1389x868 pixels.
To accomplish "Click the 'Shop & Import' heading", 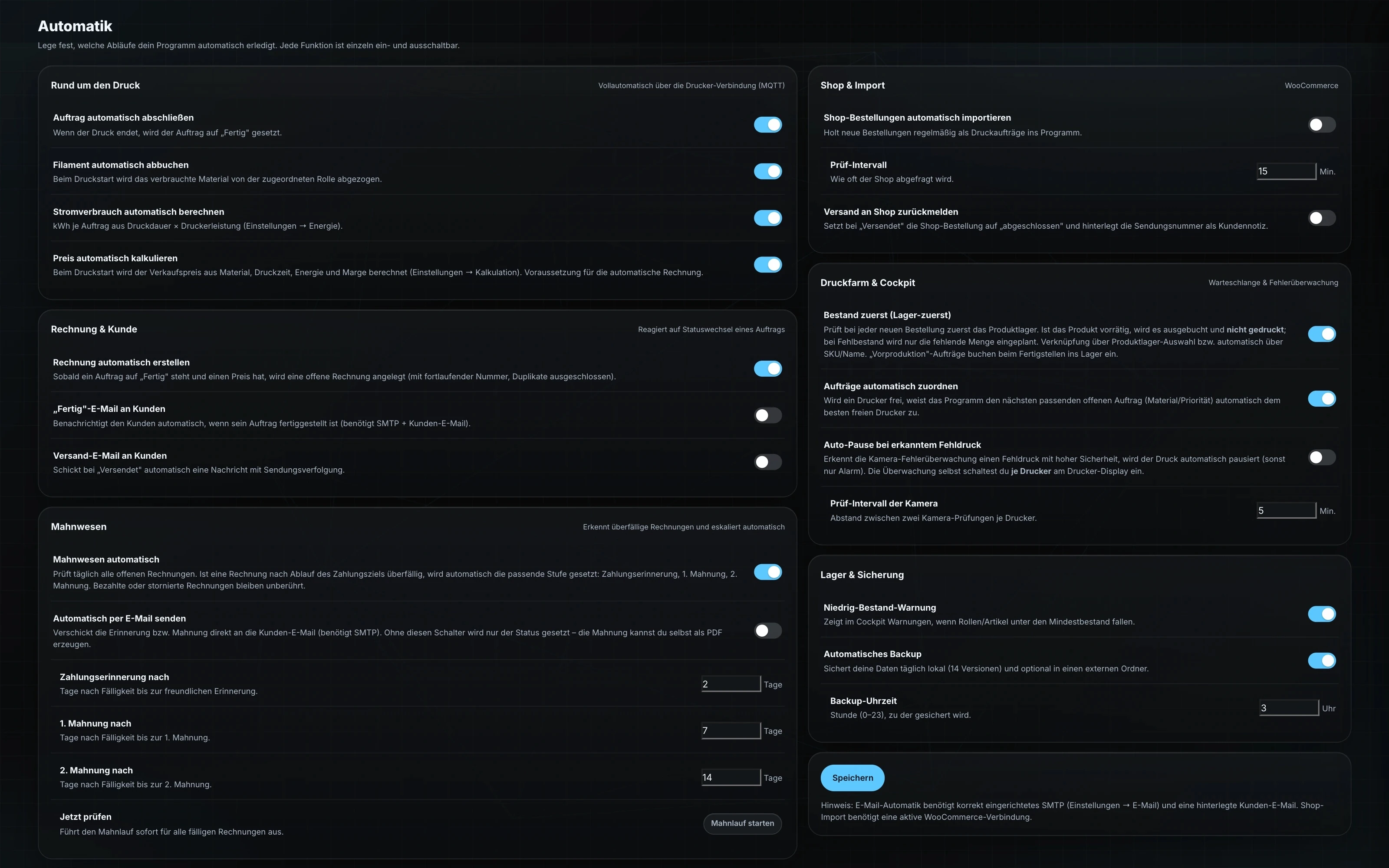I will pyautogui.click(x=852, y=85).
